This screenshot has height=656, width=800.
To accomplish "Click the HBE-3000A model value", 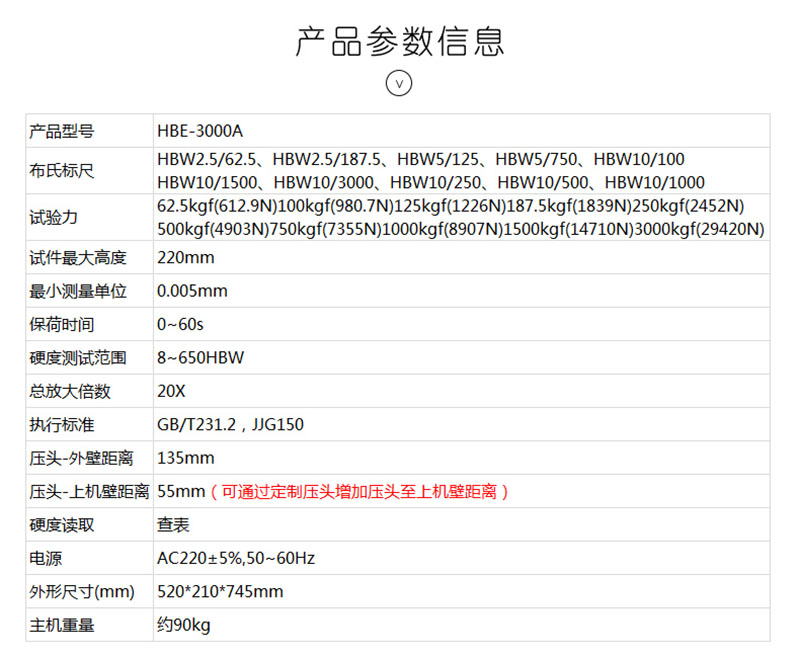I will click(x=200, y=131).
